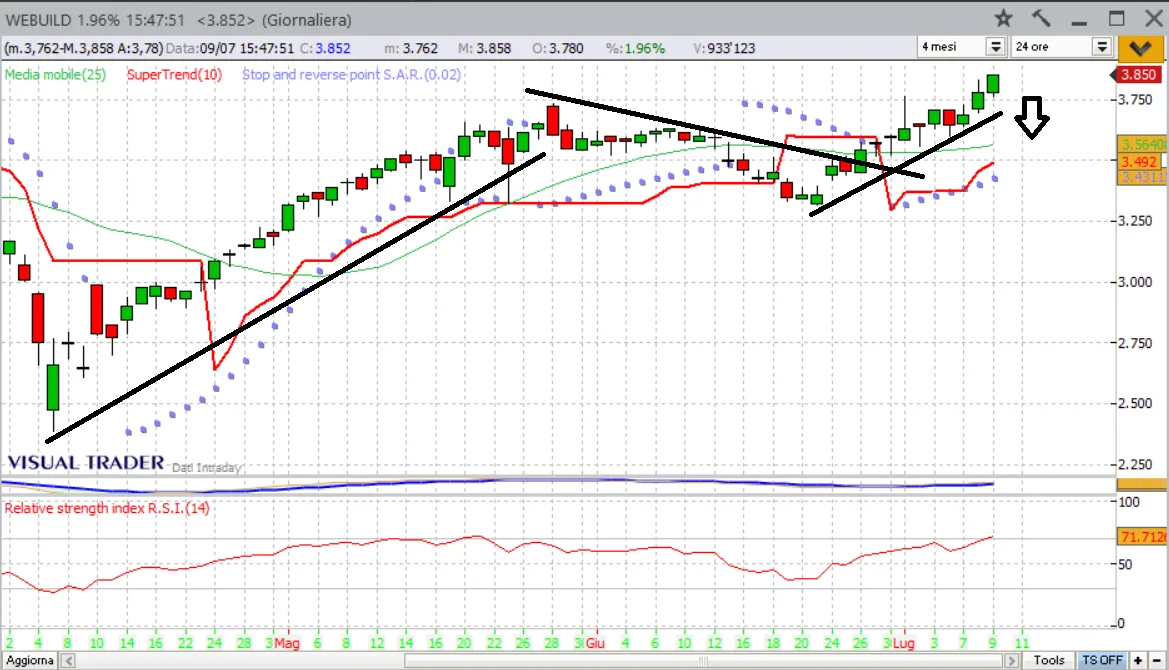Maximize the WEBUILD chart window
The image size is (1169, 670).
(x=1116, y=19)
